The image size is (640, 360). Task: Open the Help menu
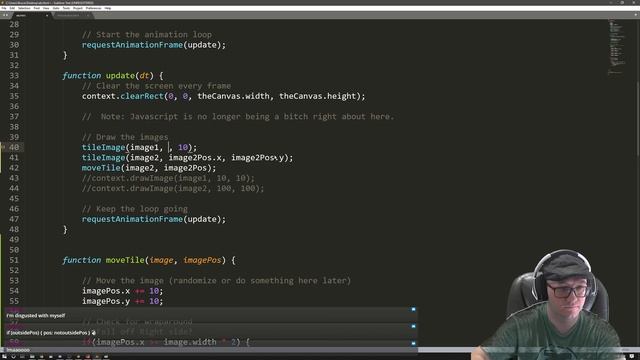[108, 8]
